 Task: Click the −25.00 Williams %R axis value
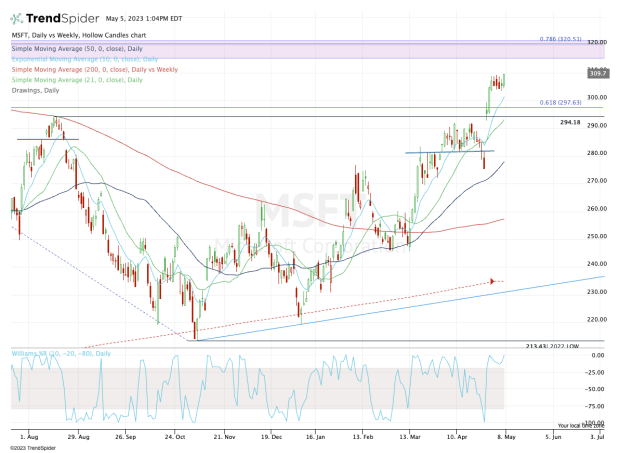595,372
